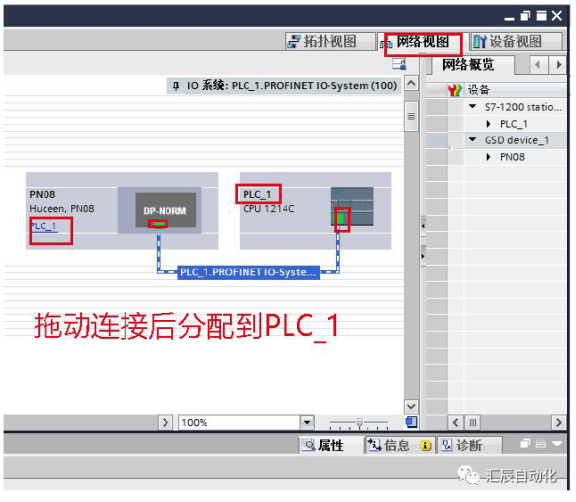The height and width of the screenshot is (502, 576).
Task: Collapse the inspector window arrow
Action: [x=557, y=444]
